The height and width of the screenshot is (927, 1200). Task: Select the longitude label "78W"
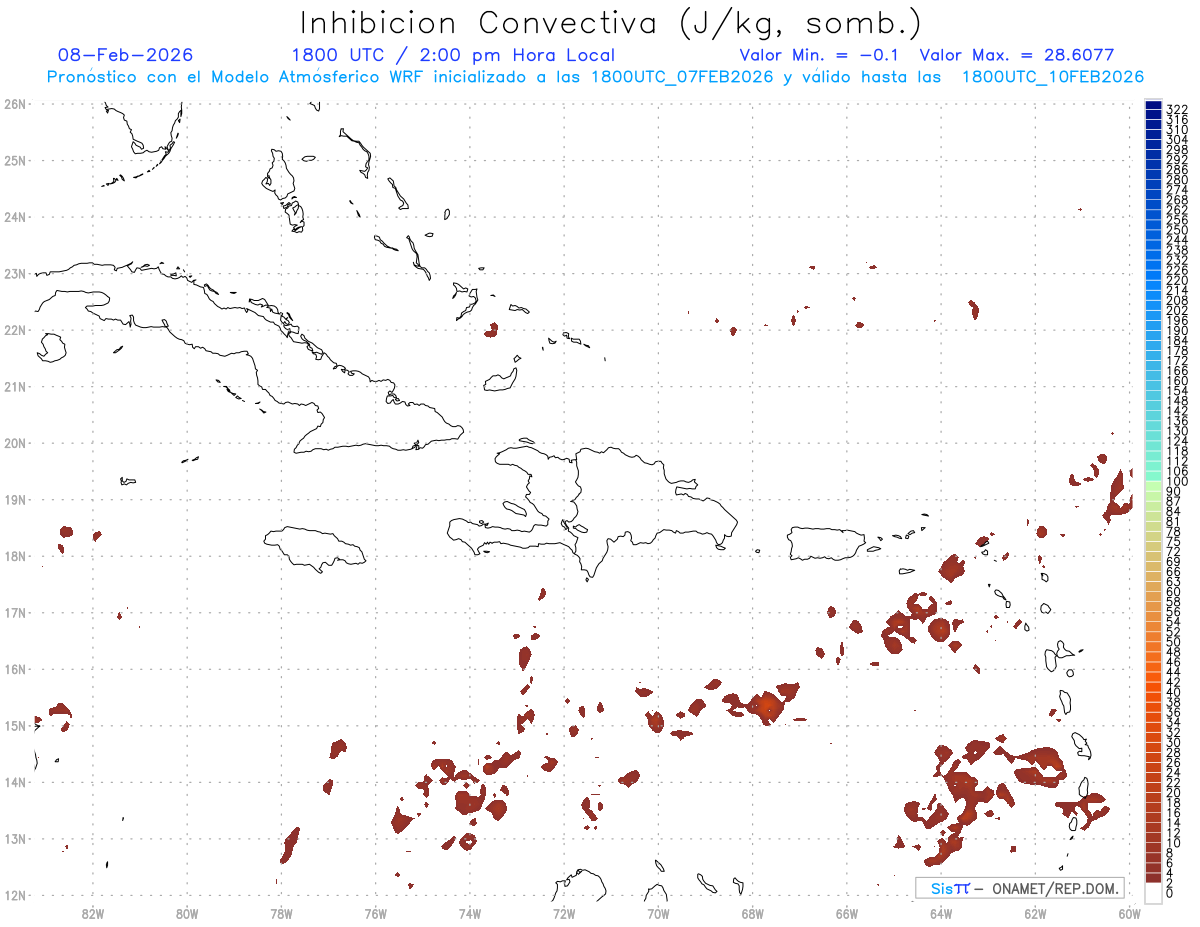[281, 912]
